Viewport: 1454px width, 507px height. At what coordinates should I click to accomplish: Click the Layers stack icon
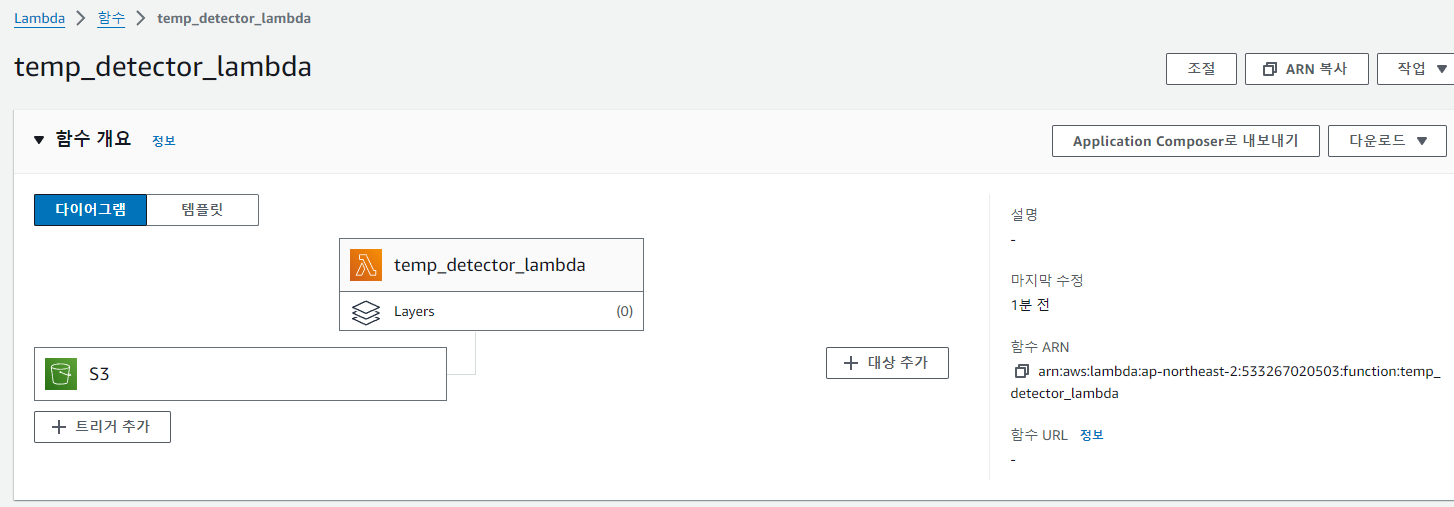click(x=366, y=311)
